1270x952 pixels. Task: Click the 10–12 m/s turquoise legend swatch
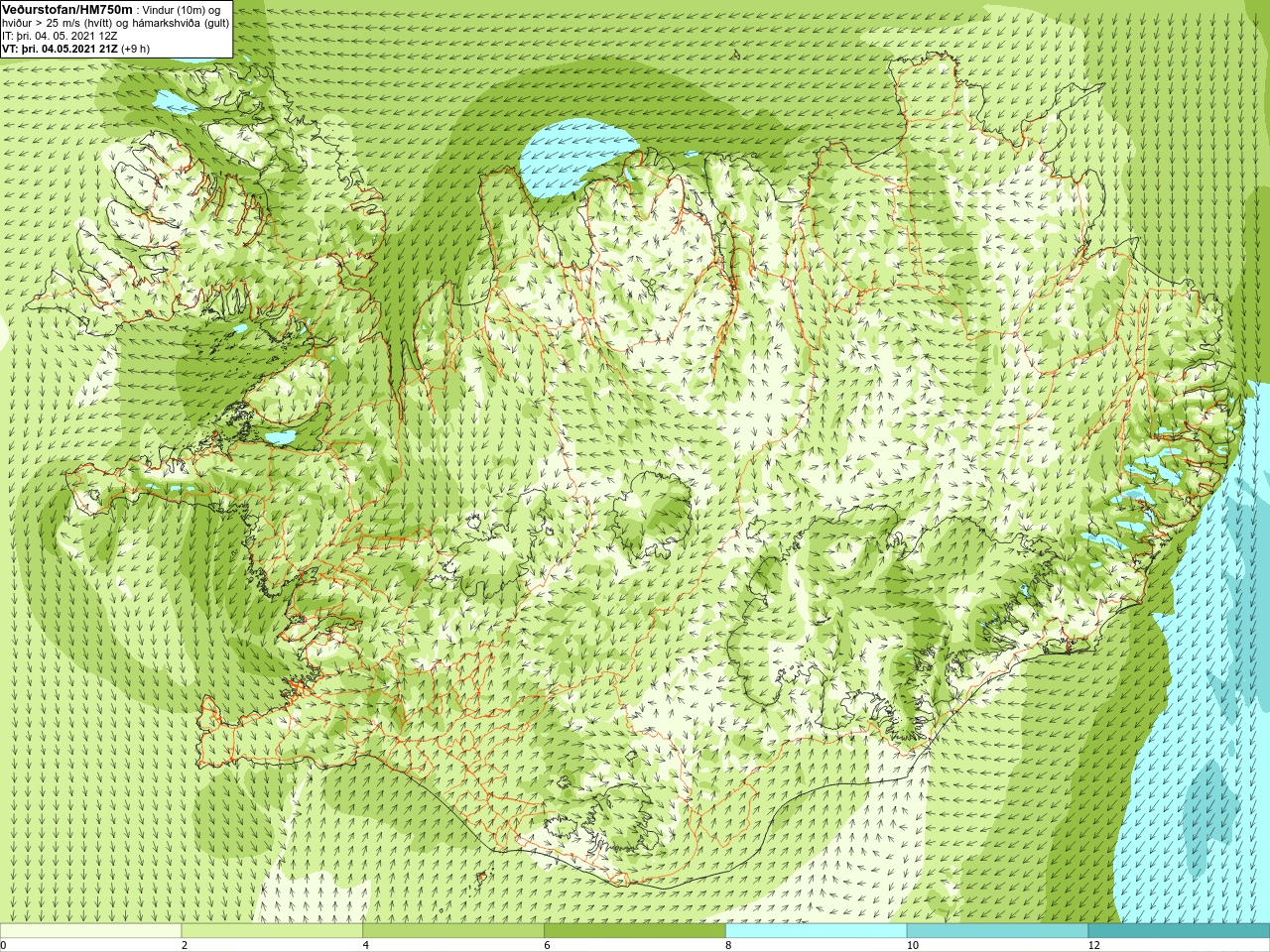click(997, 931)
